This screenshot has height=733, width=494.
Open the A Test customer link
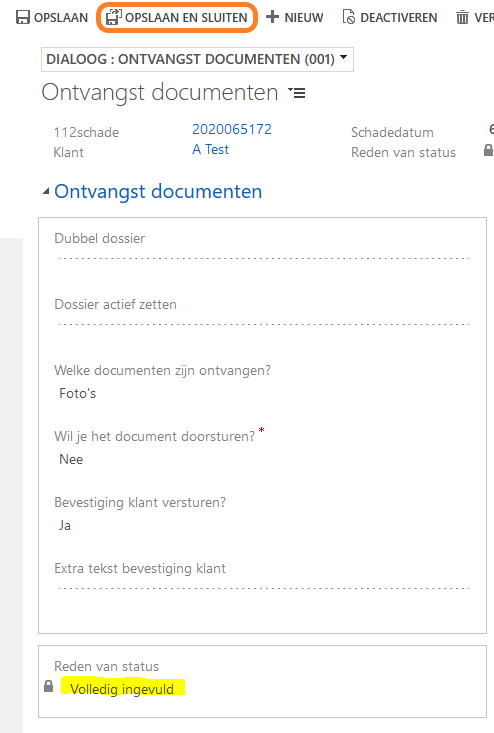pos(210,149)
